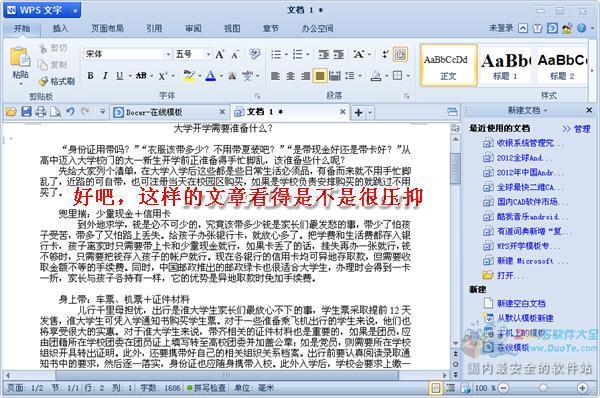This screenshot has width=600, height=398.
Task: Click the Bold formatting icon
Action: point(90,76)
